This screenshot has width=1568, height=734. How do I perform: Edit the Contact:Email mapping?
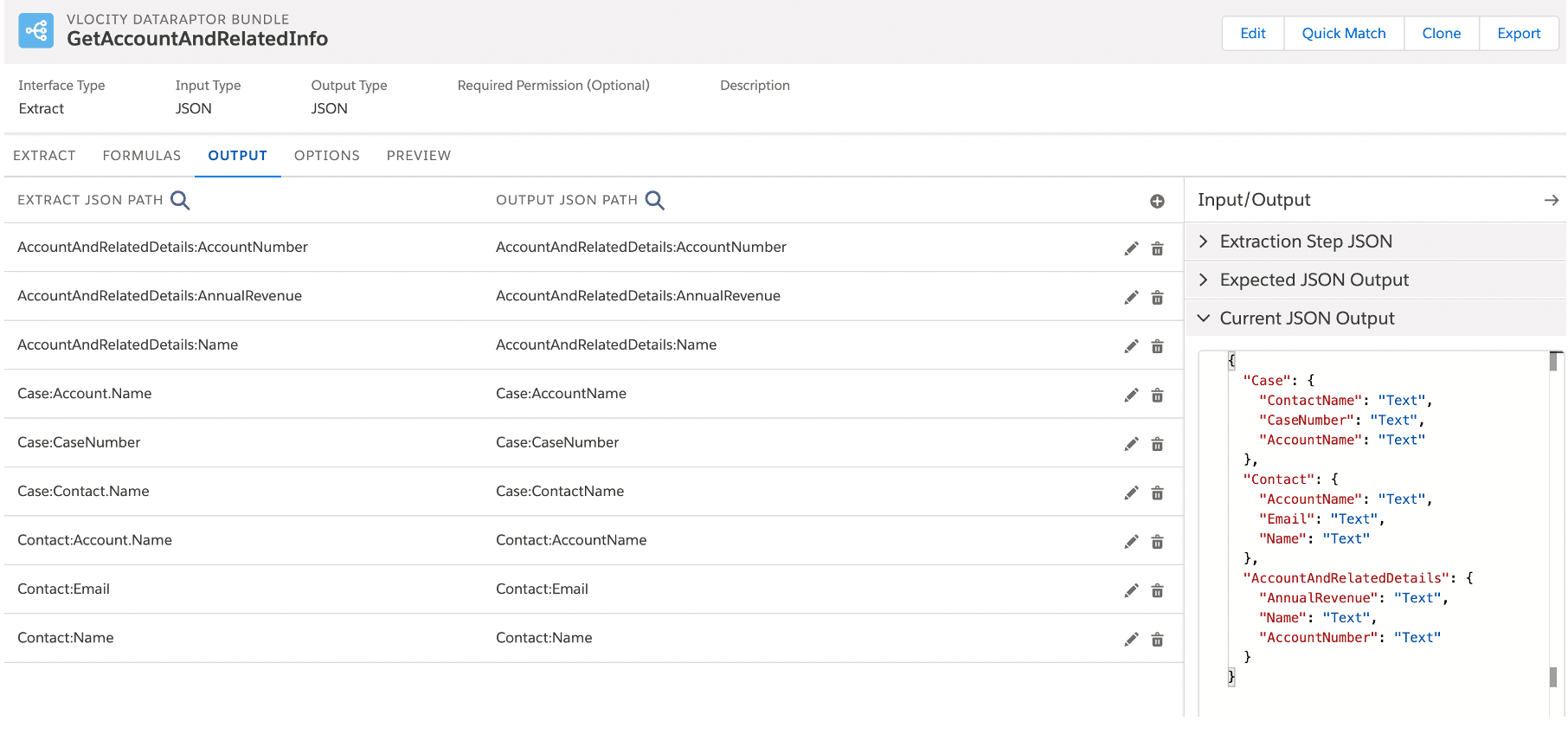click(x=1131, y=590)
